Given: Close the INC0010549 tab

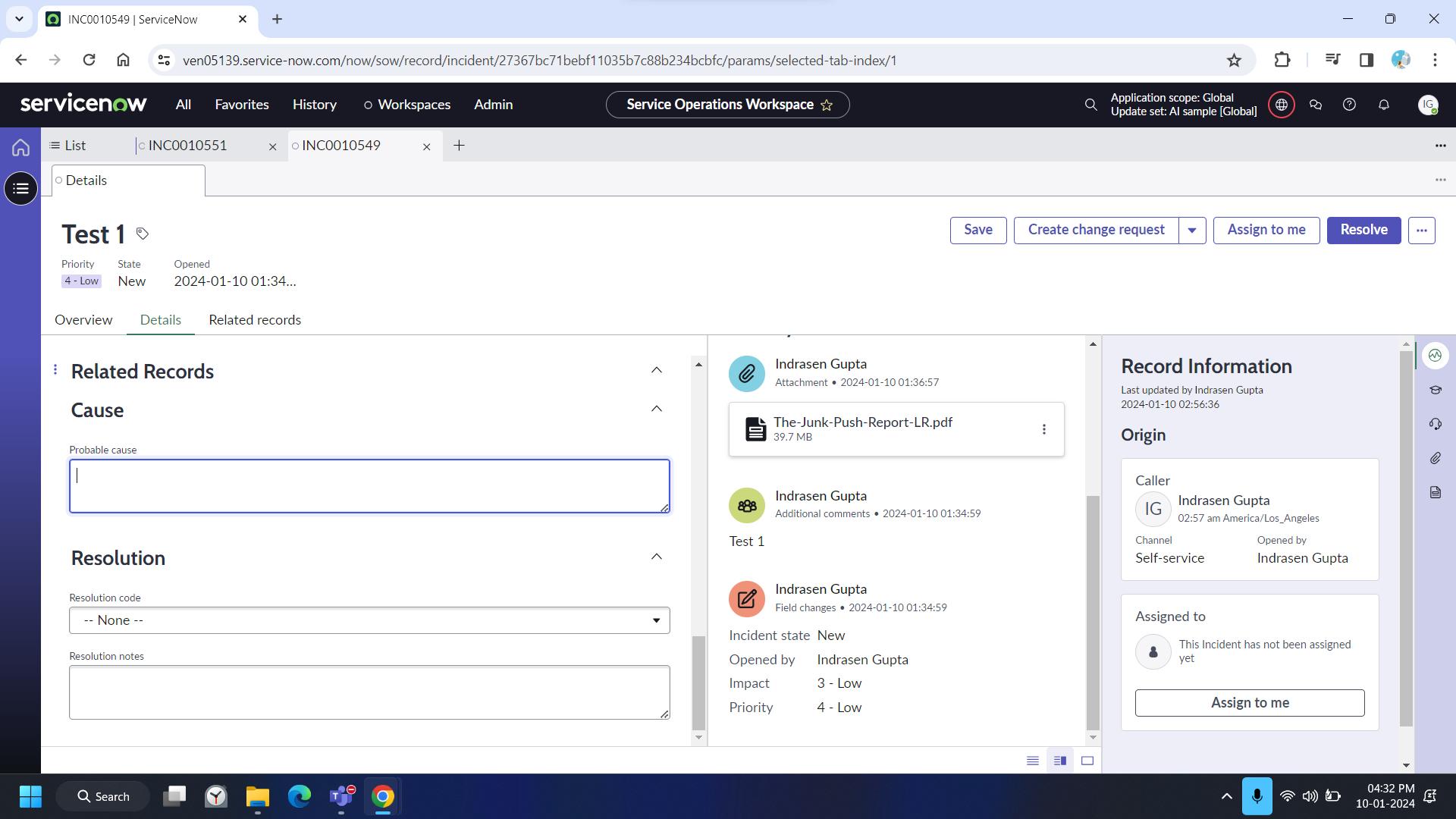Looking at the screenshot, I should pyautogui.click(x=426, y=146).
